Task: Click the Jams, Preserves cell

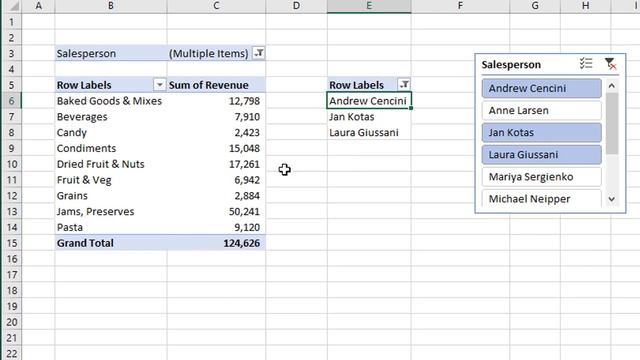Action: click(x=111, y=211)
